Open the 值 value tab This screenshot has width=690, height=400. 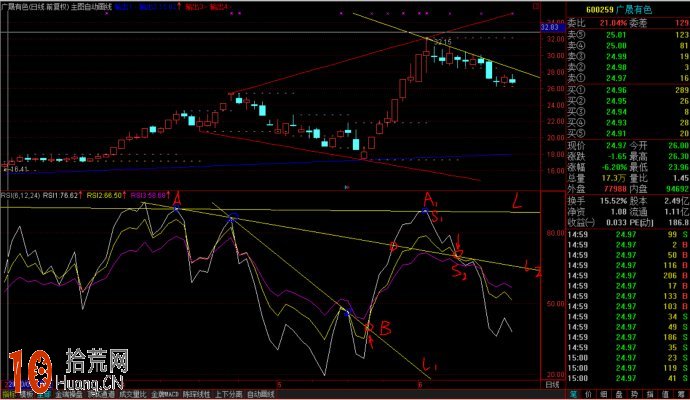click(665, 394)
